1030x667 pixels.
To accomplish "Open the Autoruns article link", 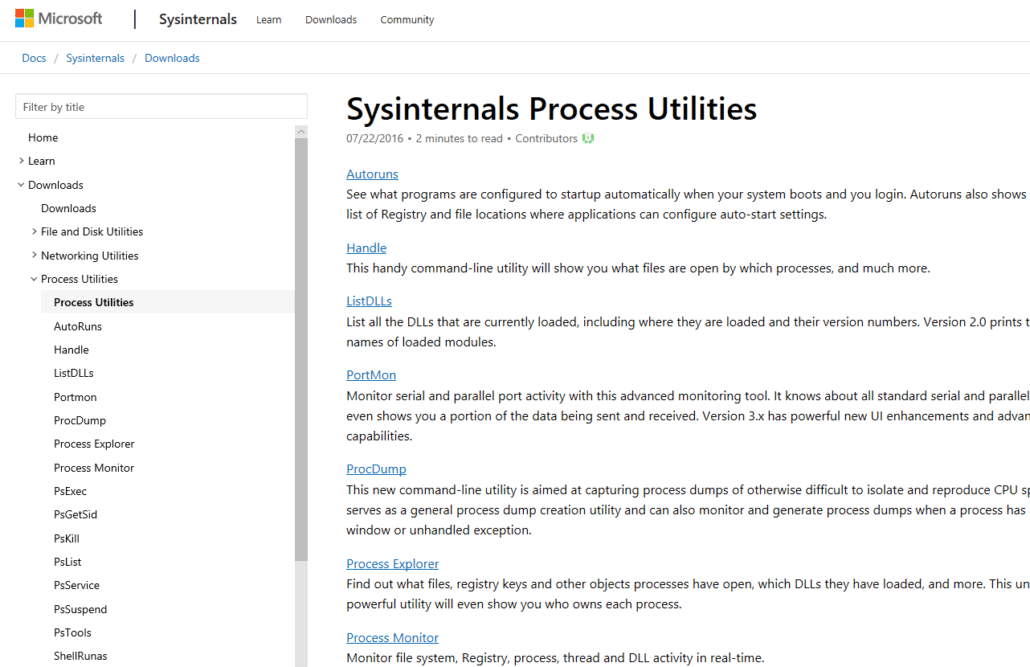I will 372,173.
